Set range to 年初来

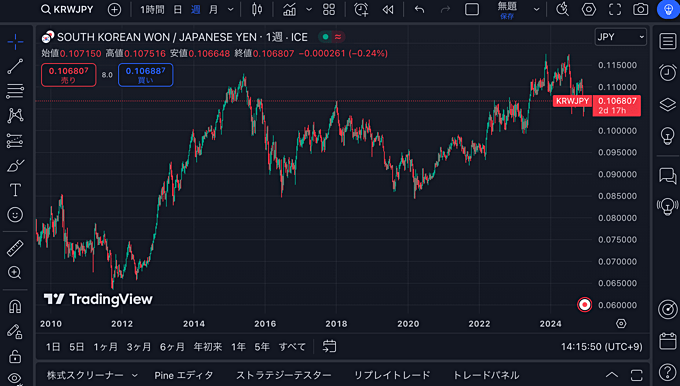[208, 347]
